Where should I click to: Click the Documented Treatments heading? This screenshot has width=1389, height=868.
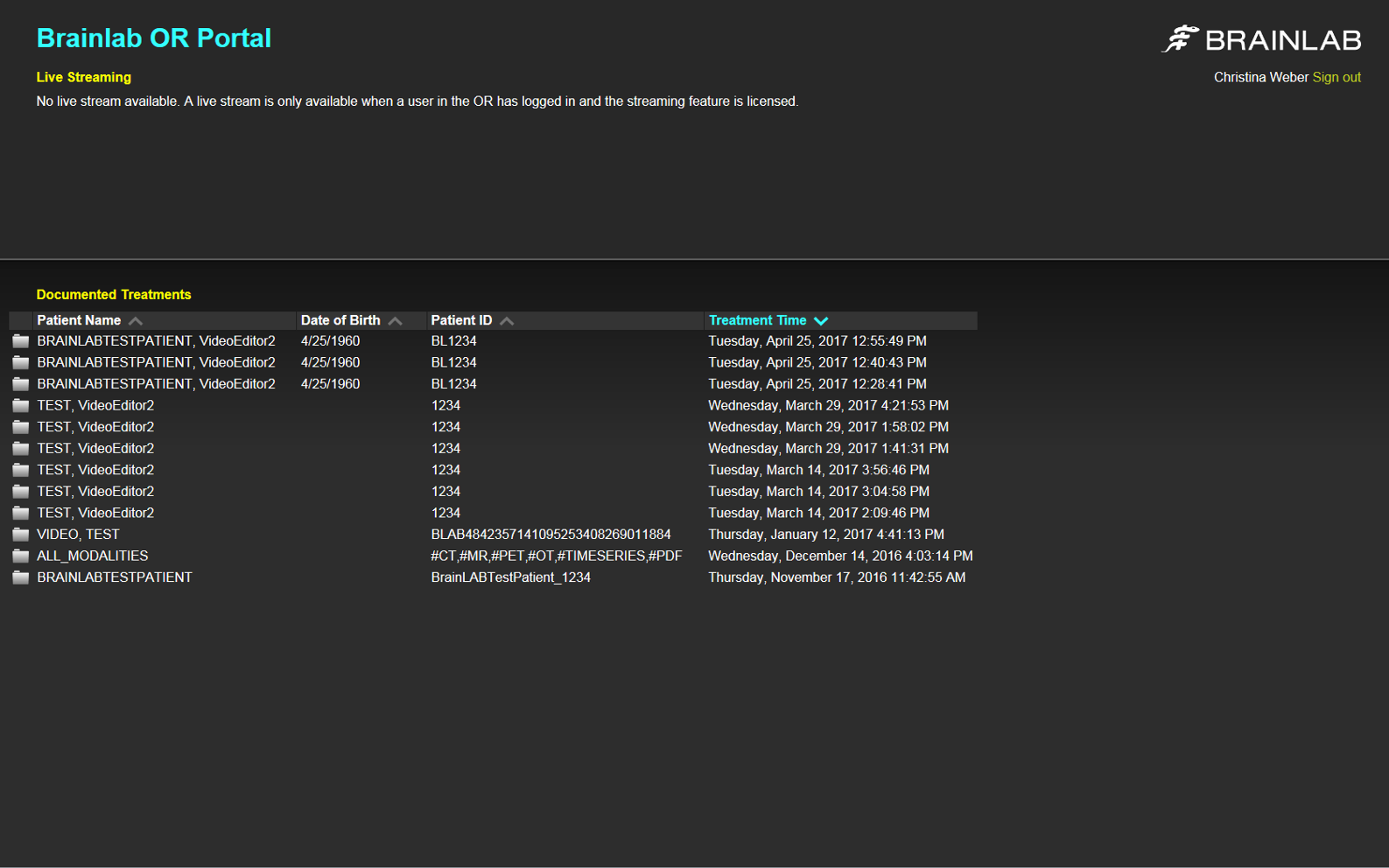(x=114, y=295)
